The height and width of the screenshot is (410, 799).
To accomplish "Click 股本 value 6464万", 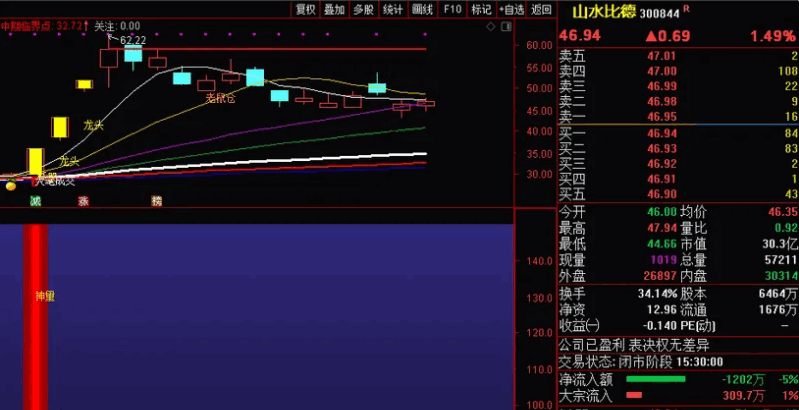I will (777, 294).
